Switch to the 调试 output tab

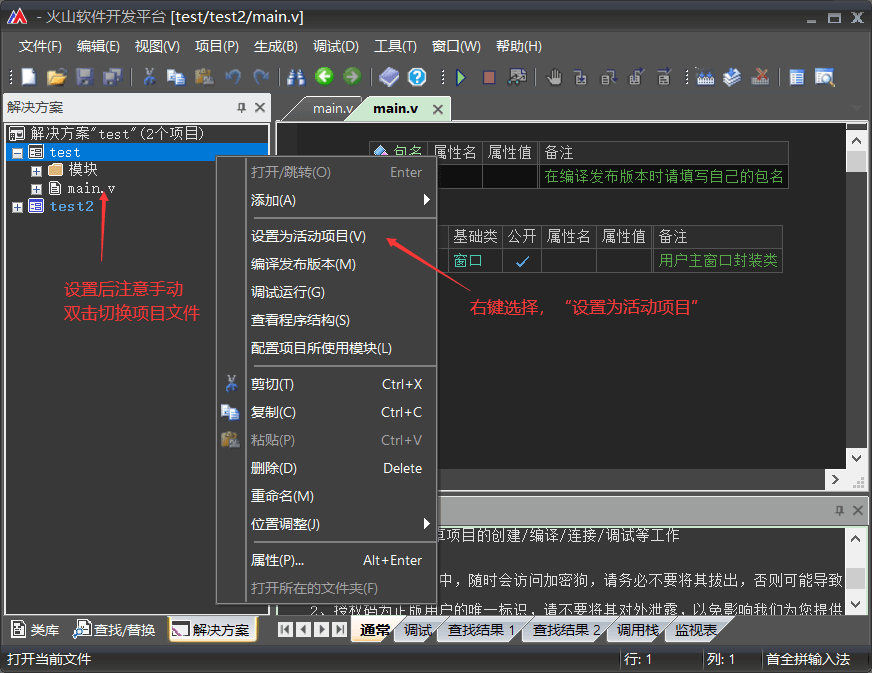[418, 630]
